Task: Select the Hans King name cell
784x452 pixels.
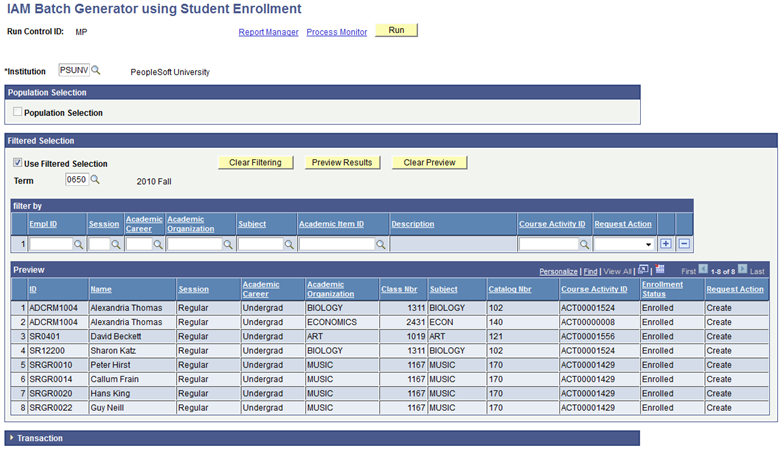Action: (132, 394)
